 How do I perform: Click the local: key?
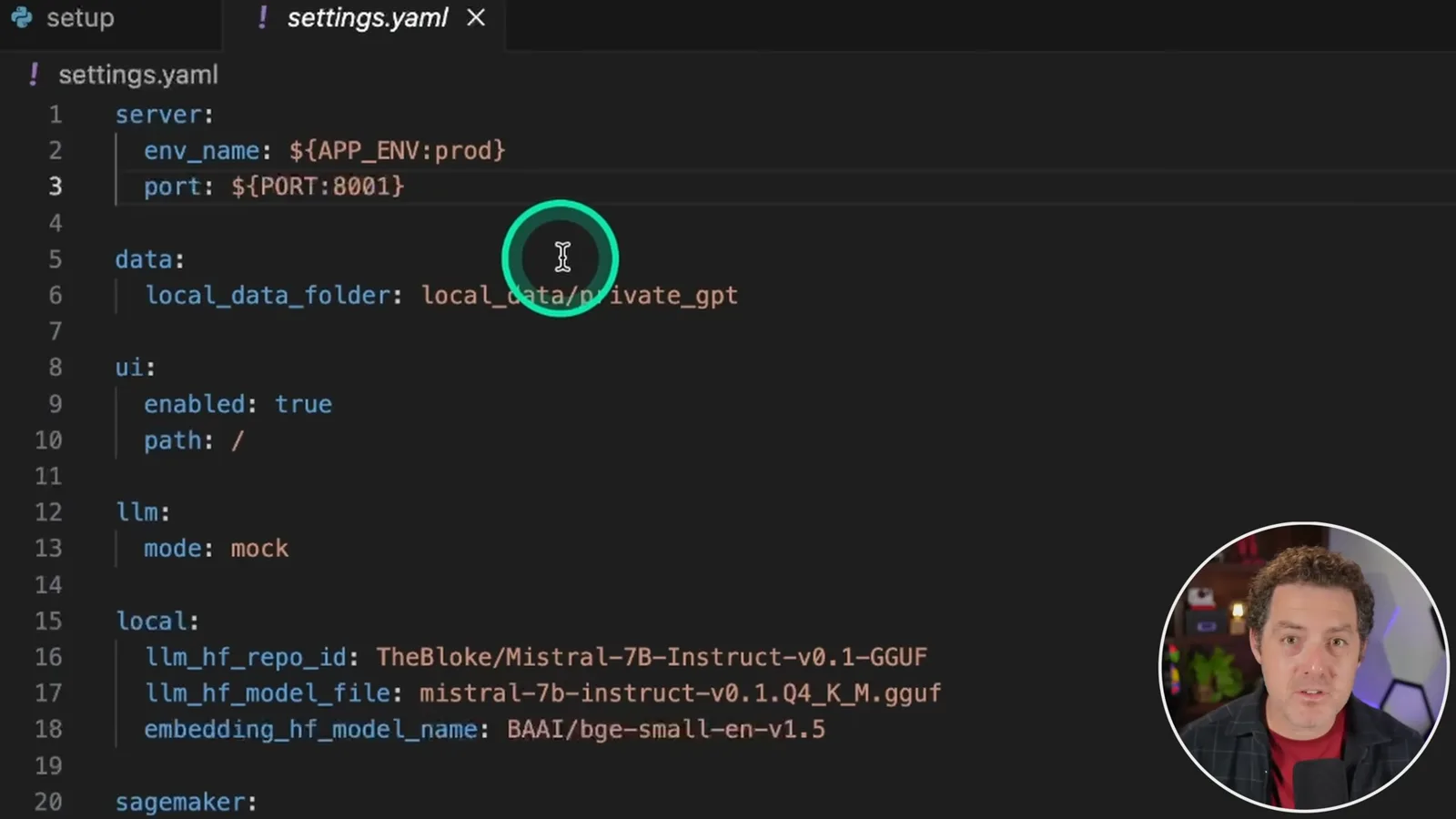coord(157,621)
